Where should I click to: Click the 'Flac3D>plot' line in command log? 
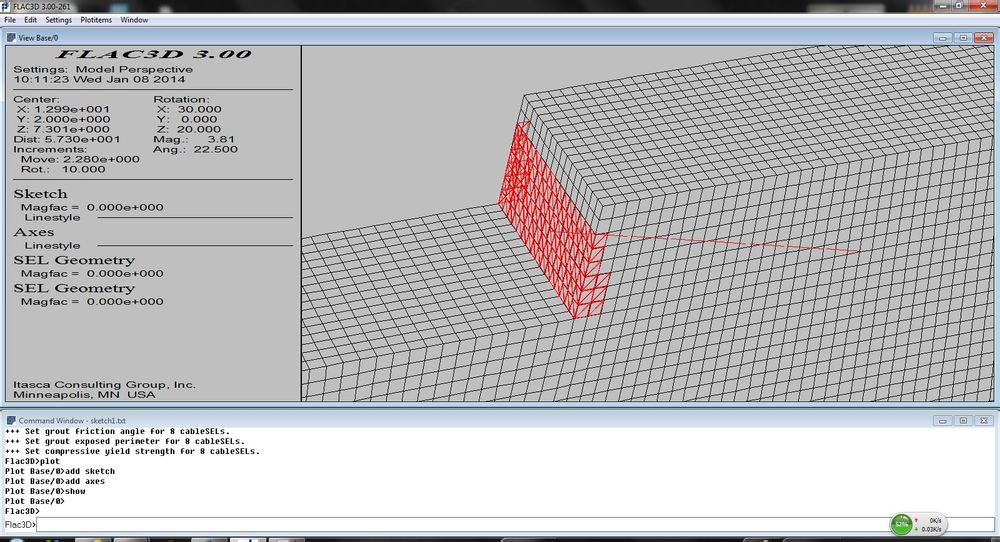32,461
